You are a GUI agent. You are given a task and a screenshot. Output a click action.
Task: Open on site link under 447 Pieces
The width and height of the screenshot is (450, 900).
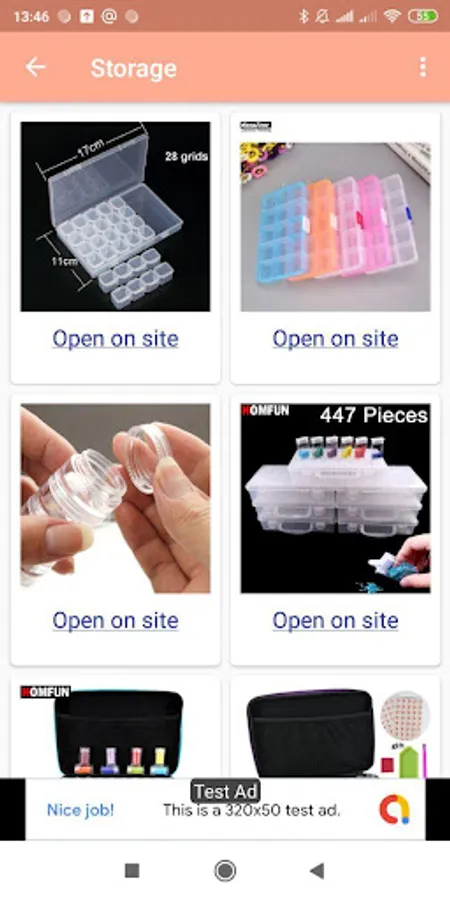pyautogui.click(x=335, y=620)
